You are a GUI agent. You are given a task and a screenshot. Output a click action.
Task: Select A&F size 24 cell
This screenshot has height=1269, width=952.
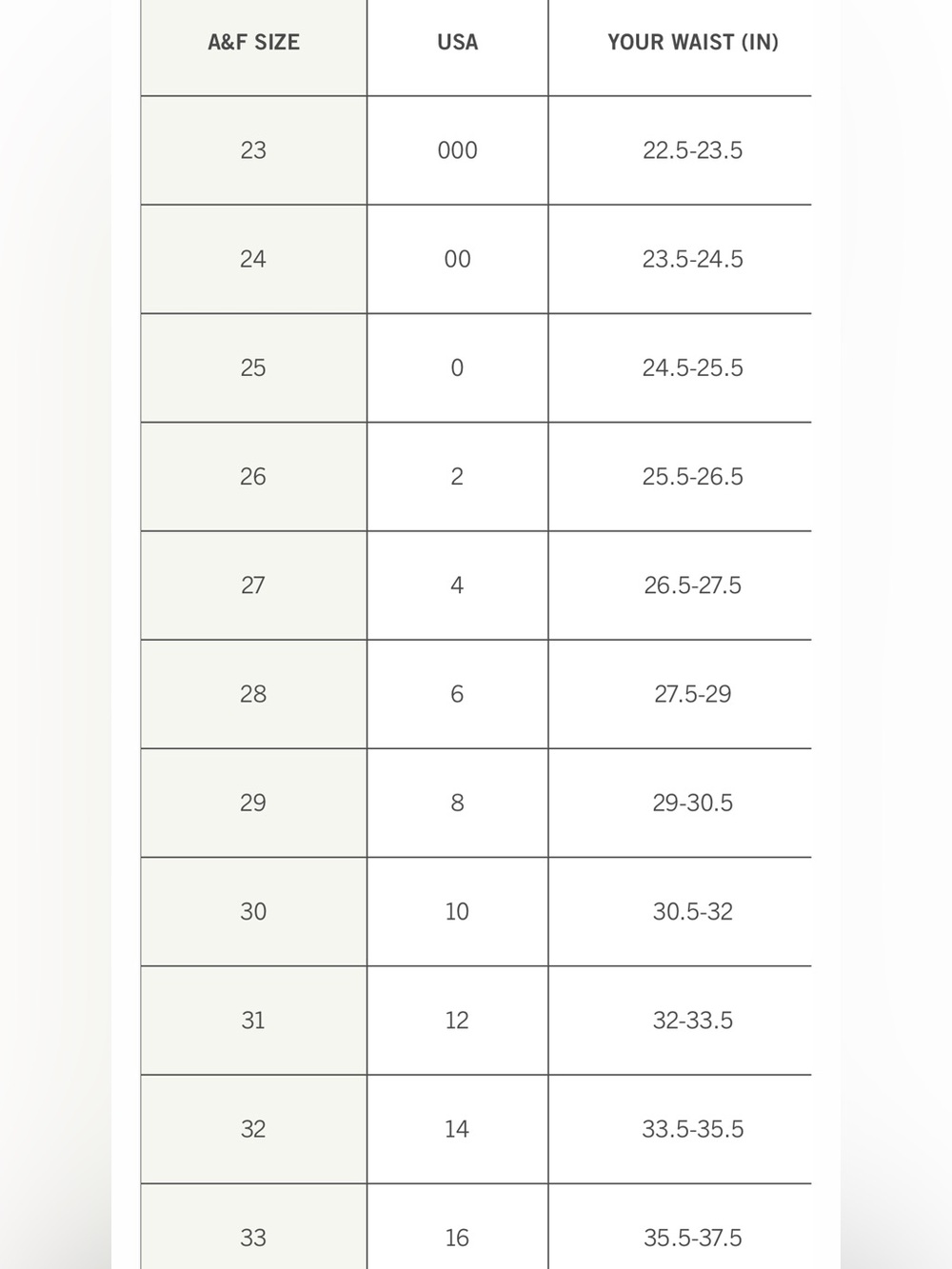[x=253, y=259]
